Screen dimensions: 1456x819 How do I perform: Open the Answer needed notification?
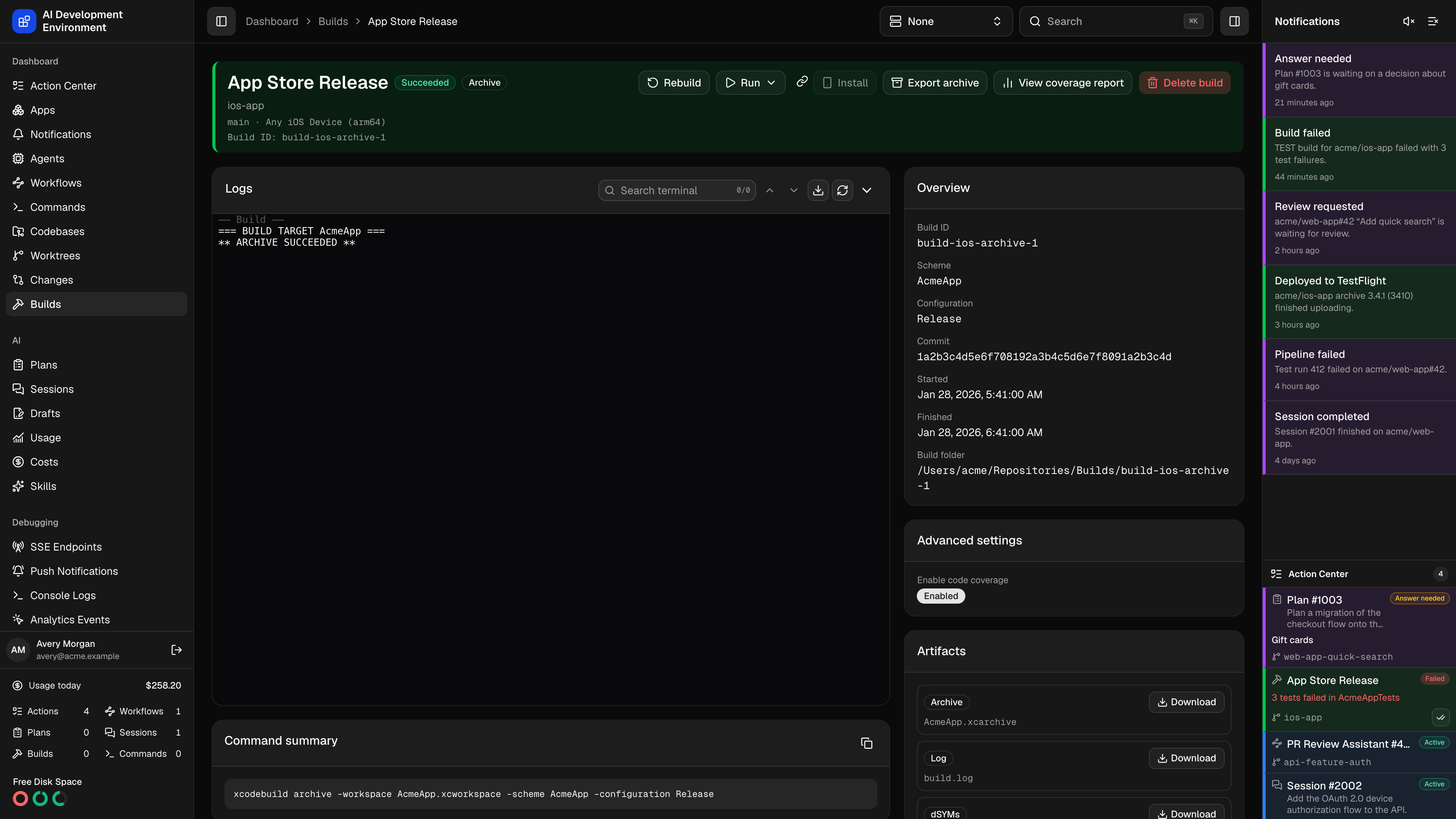click(x=1359, y=80)
